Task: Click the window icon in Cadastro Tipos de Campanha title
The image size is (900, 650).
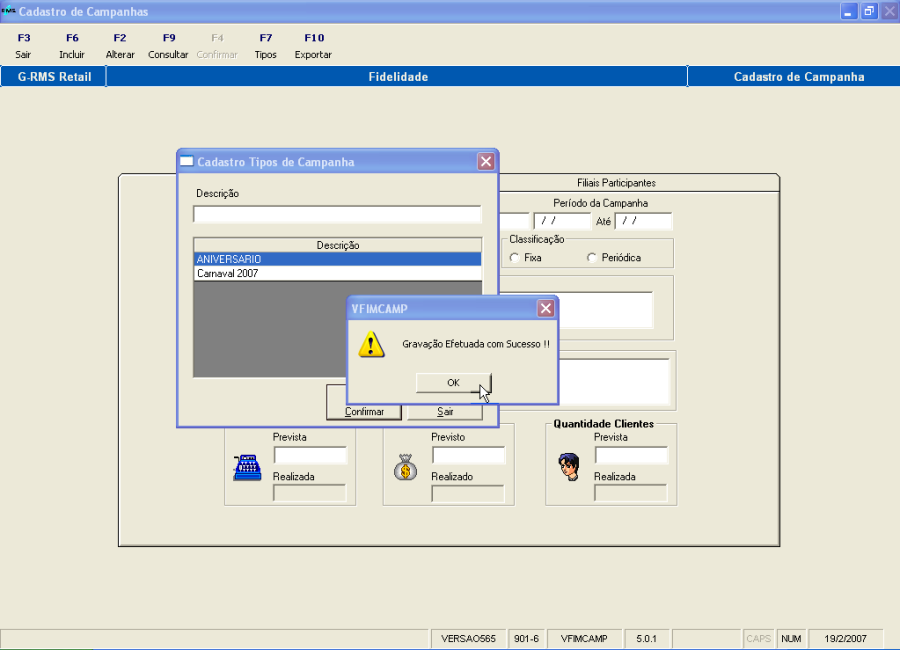Action: (187, 161)
